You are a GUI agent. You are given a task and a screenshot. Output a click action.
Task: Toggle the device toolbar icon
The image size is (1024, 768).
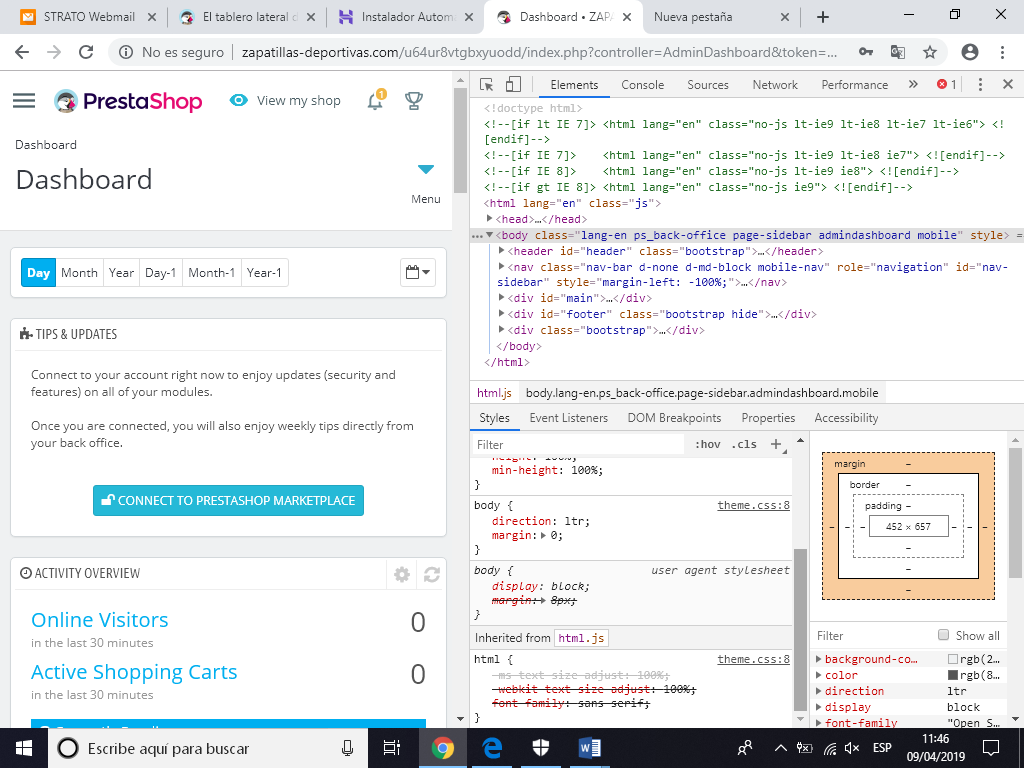(513, 85)
